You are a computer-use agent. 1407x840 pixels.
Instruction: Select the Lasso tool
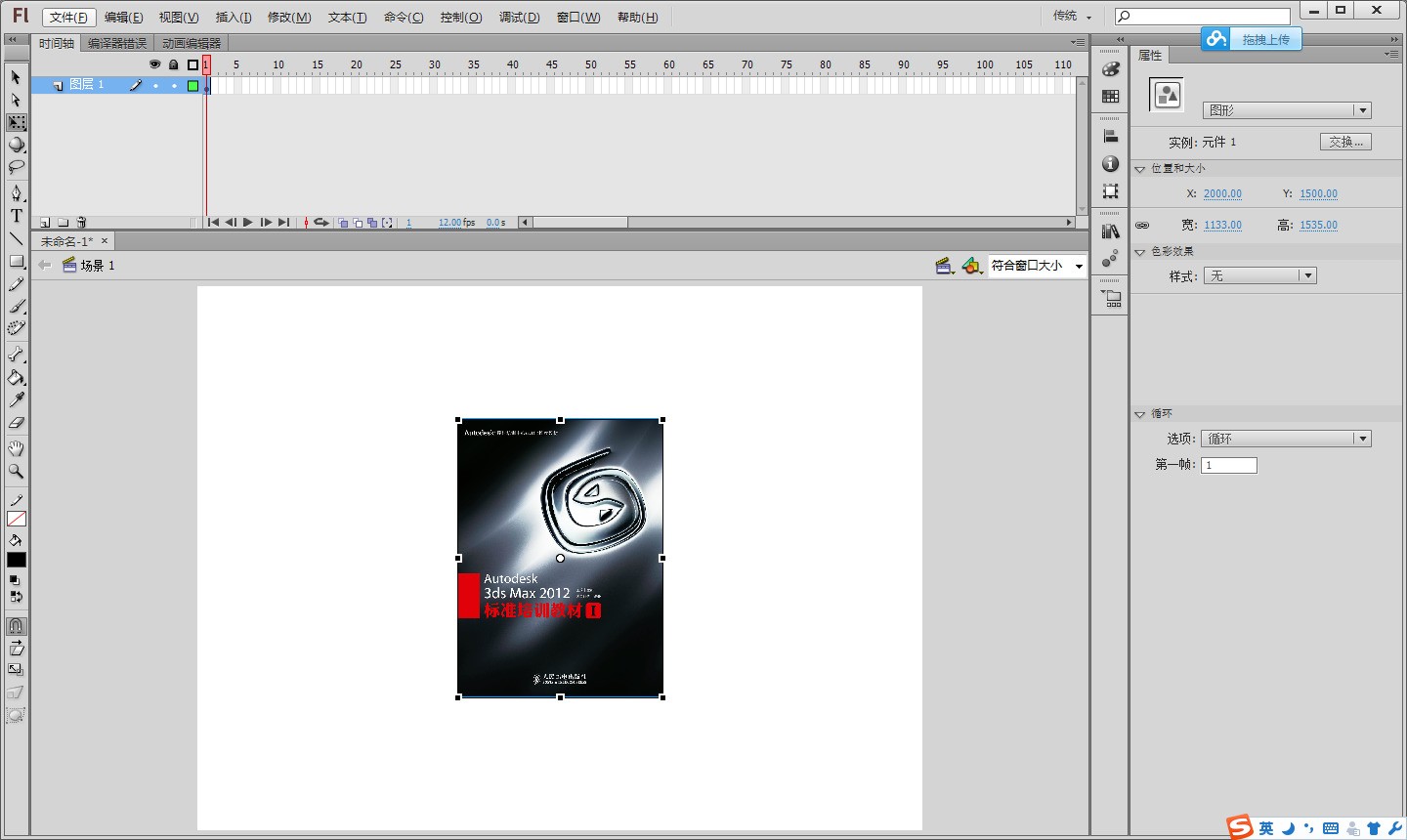pos(17,168)
